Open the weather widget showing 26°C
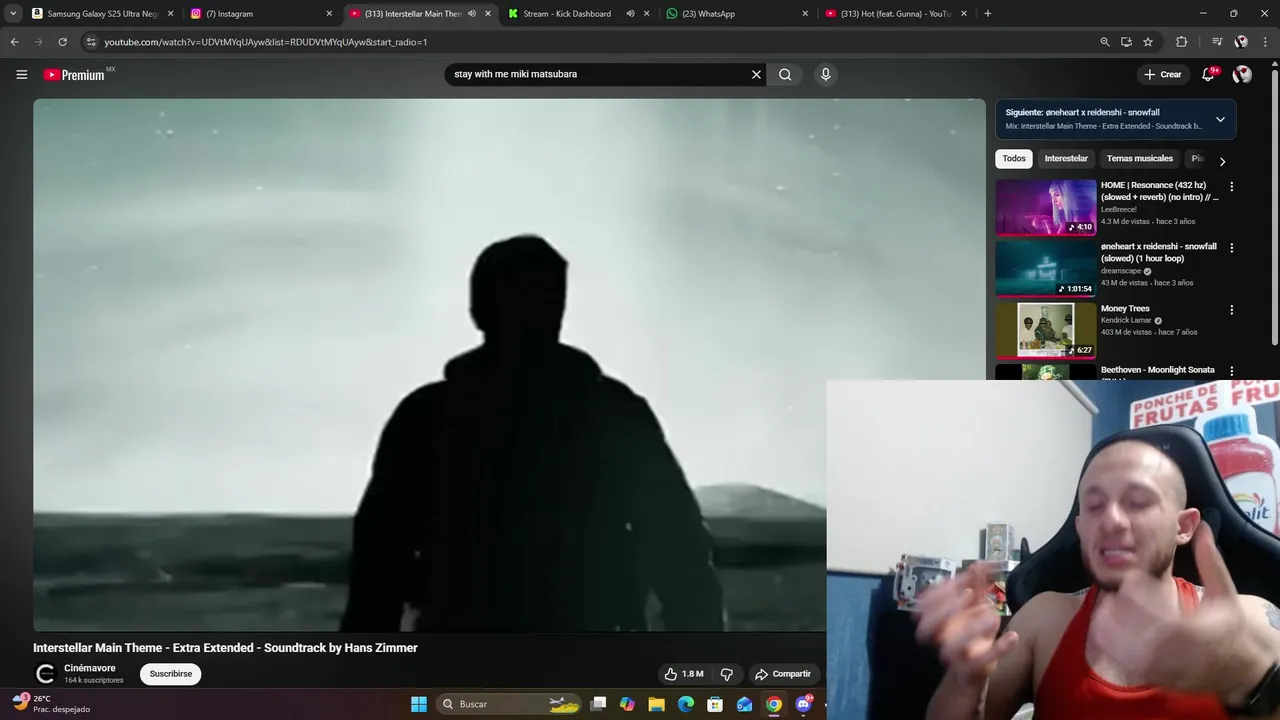The width and height of the screenshot is (1280, 720). 52,704
